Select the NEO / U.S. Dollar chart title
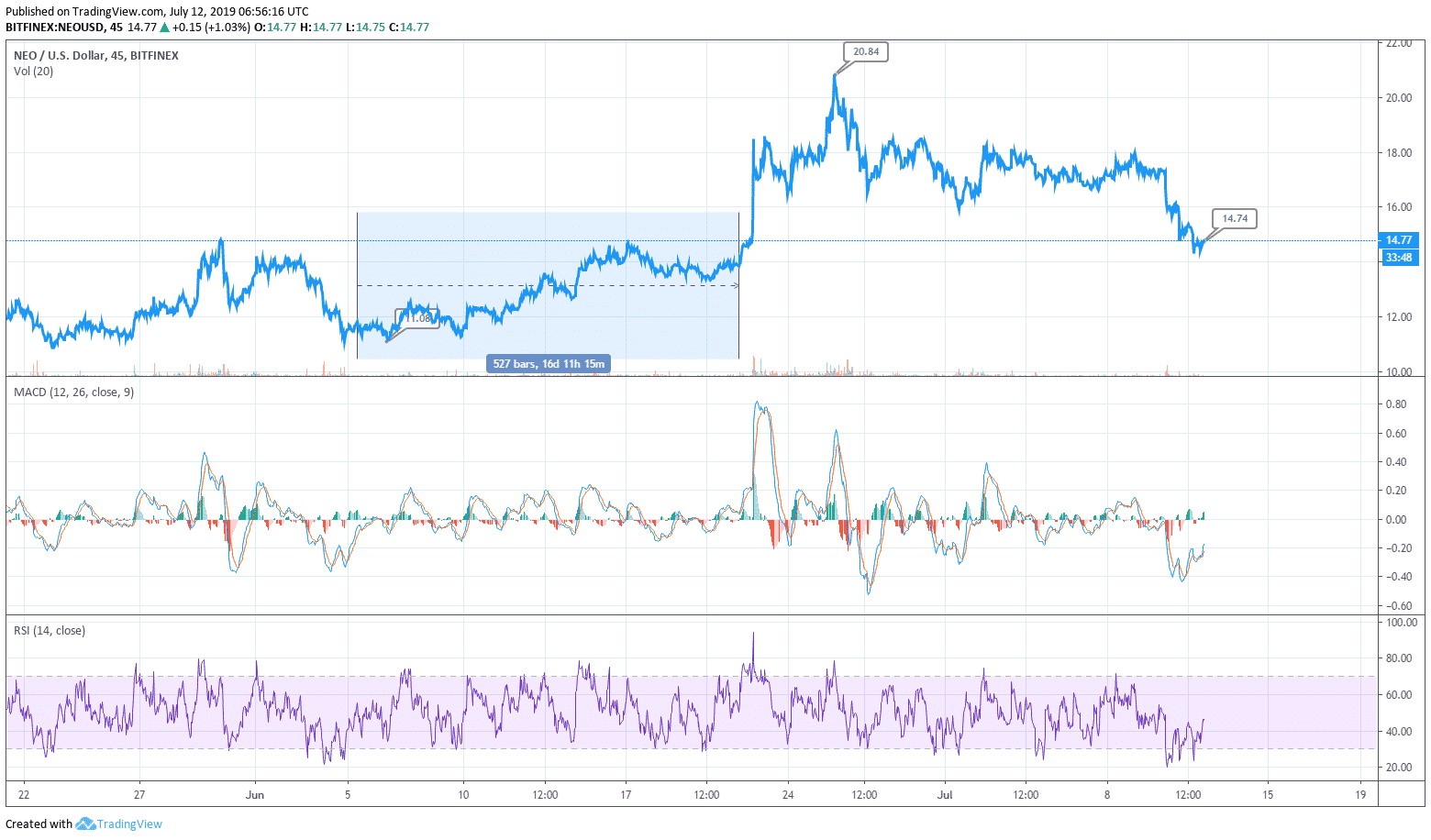The width and height of the screenshot is (1431, 840). click(96, 55)
